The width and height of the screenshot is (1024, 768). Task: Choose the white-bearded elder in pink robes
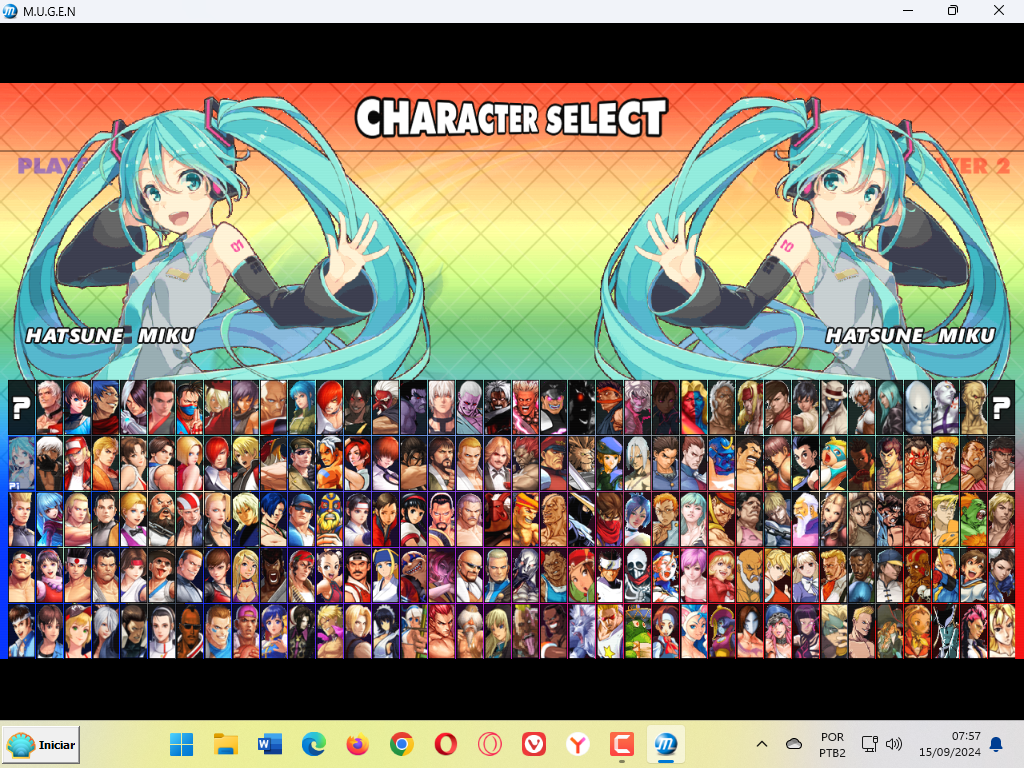tap(805, 520)
